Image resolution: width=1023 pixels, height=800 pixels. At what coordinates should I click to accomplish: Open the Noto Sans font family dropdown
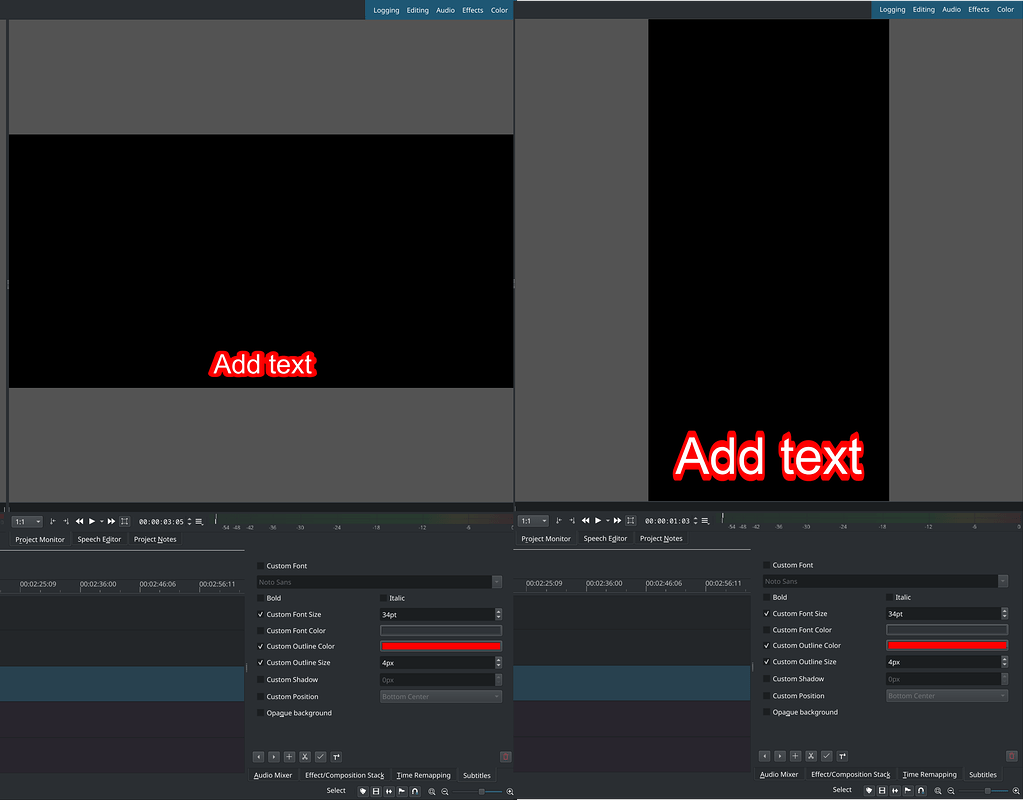click(380, 582)
